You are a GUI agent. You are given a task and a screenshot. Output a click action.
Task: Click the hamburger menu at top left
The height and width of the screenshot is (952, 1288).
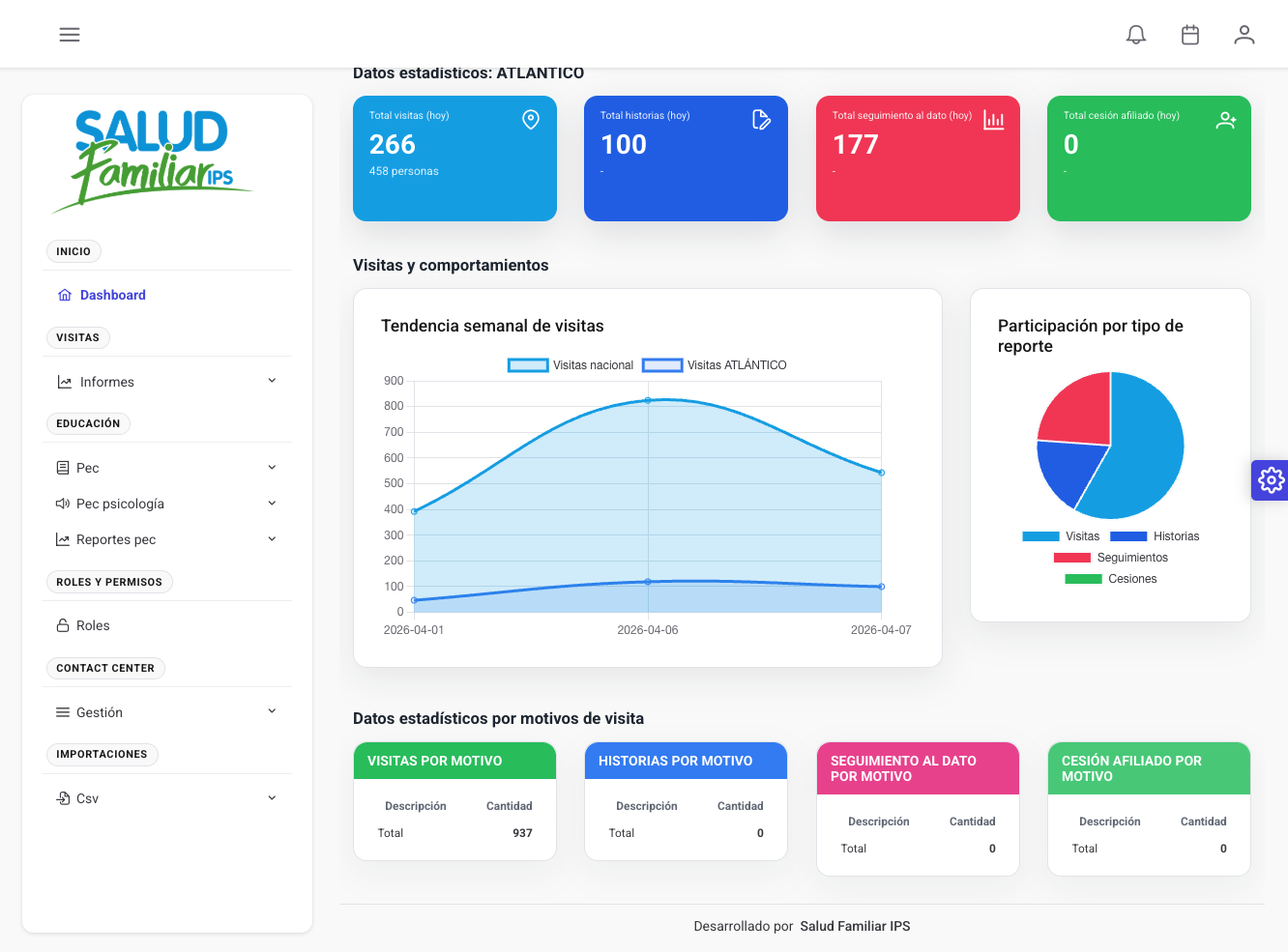pyautogui.click(x=70, y=34)
